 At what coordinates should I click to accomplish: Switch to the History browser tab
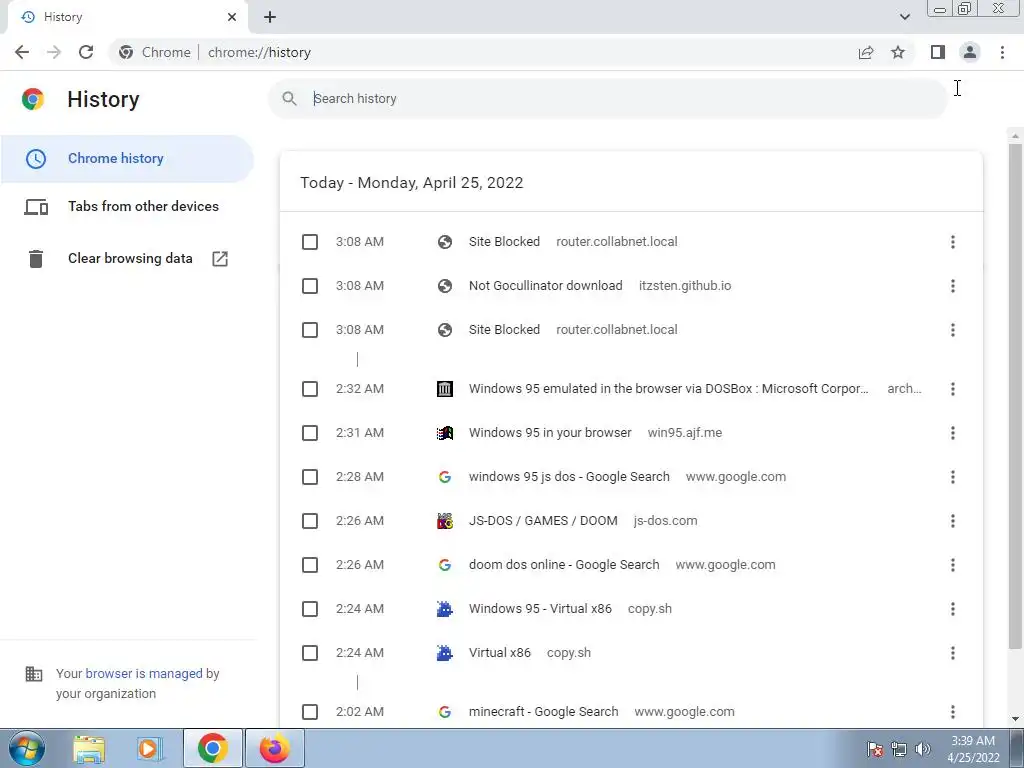(x=127, y=17)
